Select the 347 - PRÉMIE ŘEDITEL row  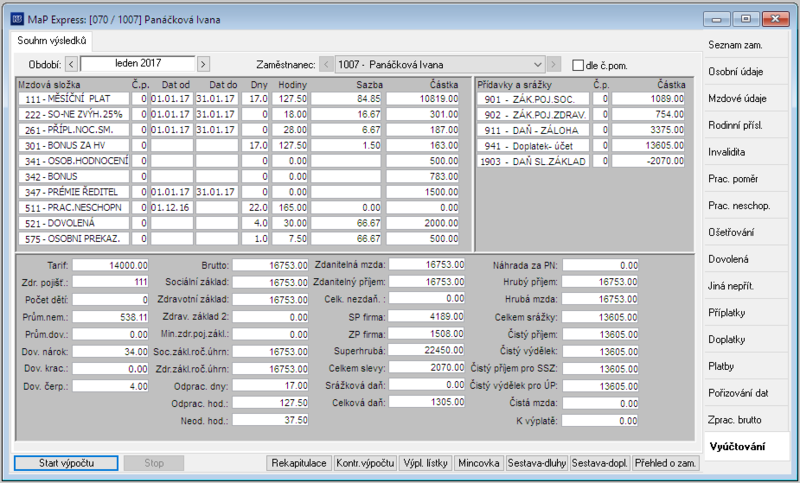coord(238,192)
